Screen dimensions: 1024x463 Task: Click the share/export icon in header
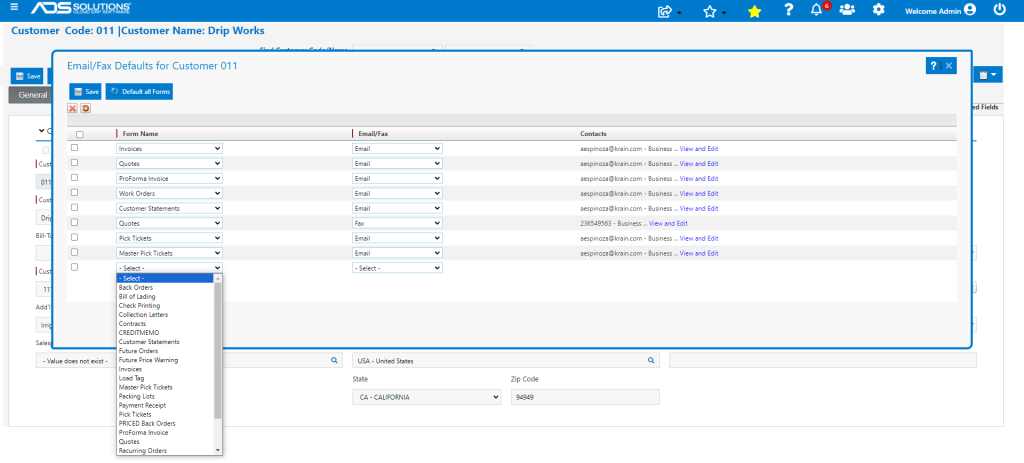coord(665,11)
